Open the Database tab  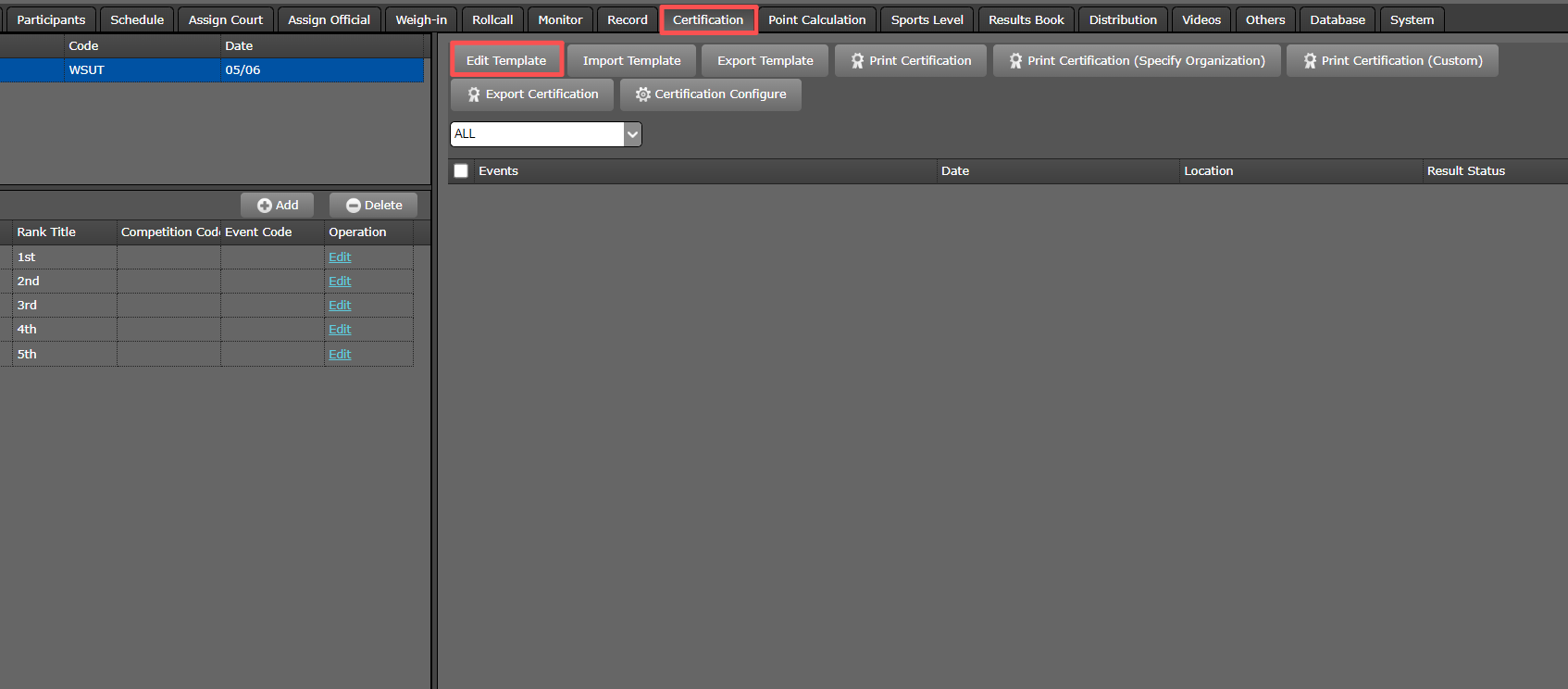tap(1338, 19)
